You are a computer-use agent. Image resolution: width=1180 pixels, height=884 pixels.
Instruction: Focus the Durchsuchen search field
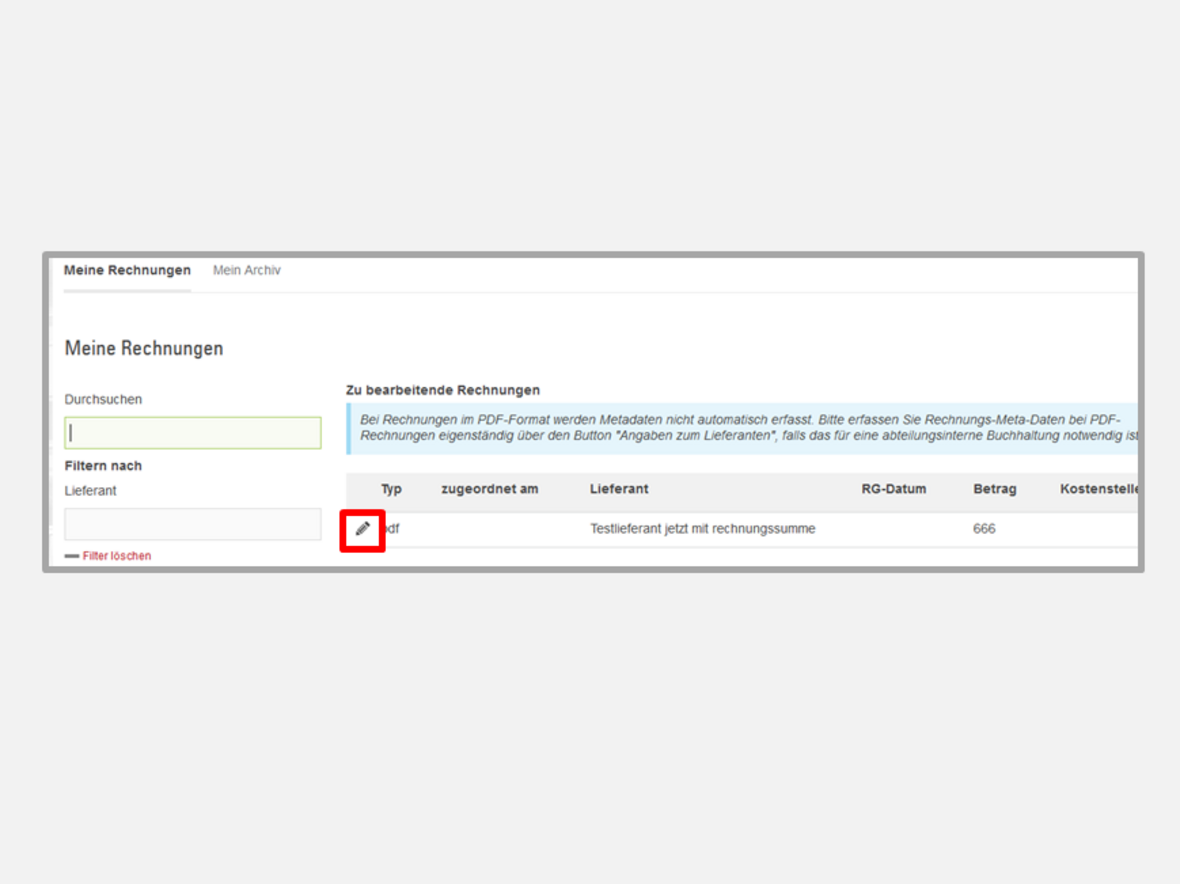(x=193, y=433)
